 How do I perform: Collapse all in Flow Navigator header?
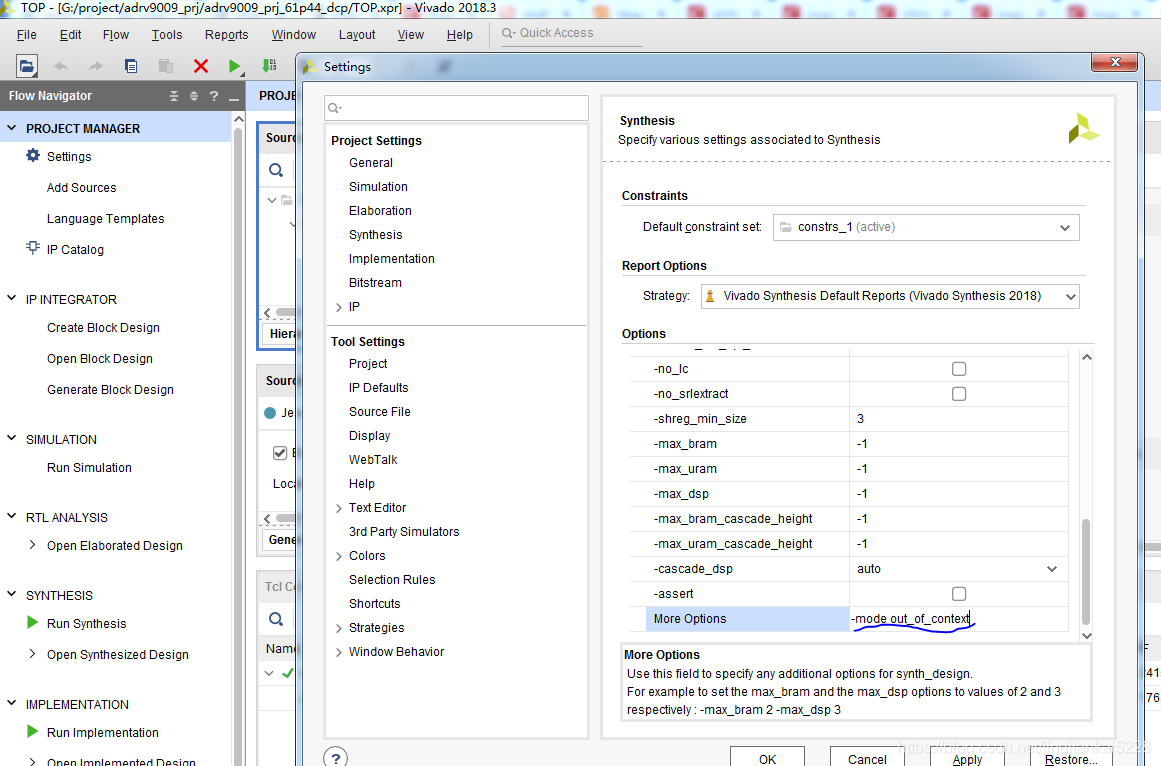174,96
